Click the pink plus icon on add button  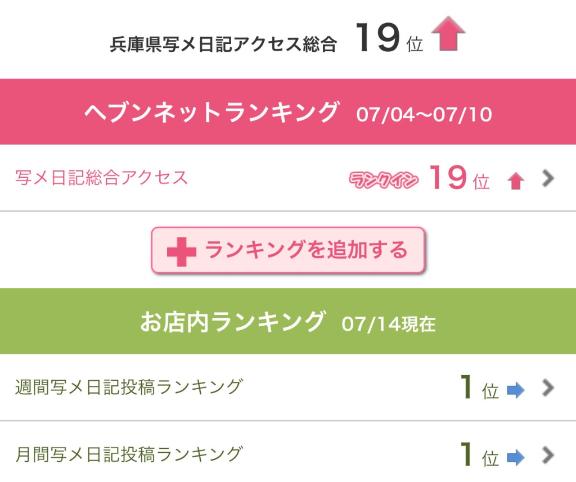tap(181, 252)
